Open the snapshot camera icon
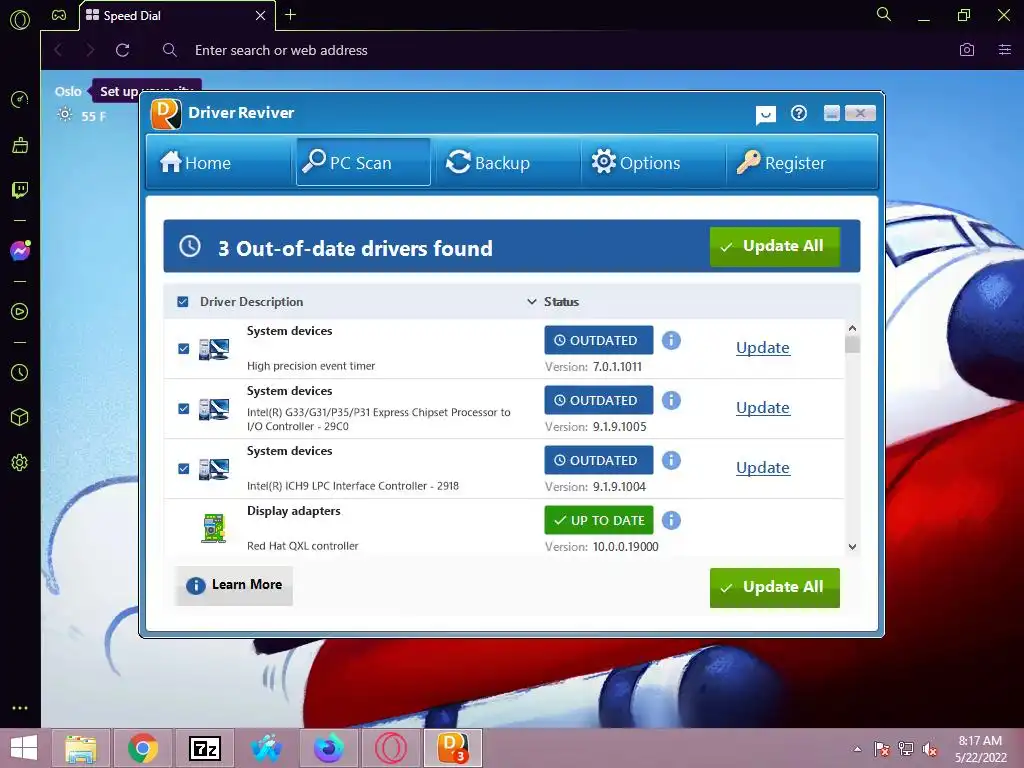 pyautogui.click(x=967, y=50)
